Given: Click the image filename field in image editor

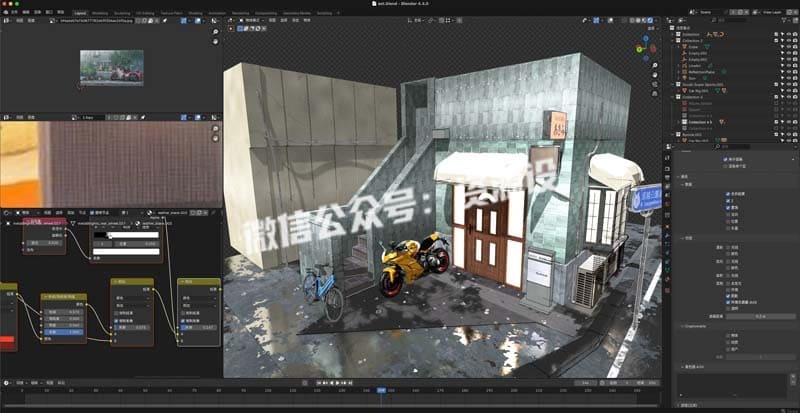Looking at the screenshot, I should pos(98,20).
